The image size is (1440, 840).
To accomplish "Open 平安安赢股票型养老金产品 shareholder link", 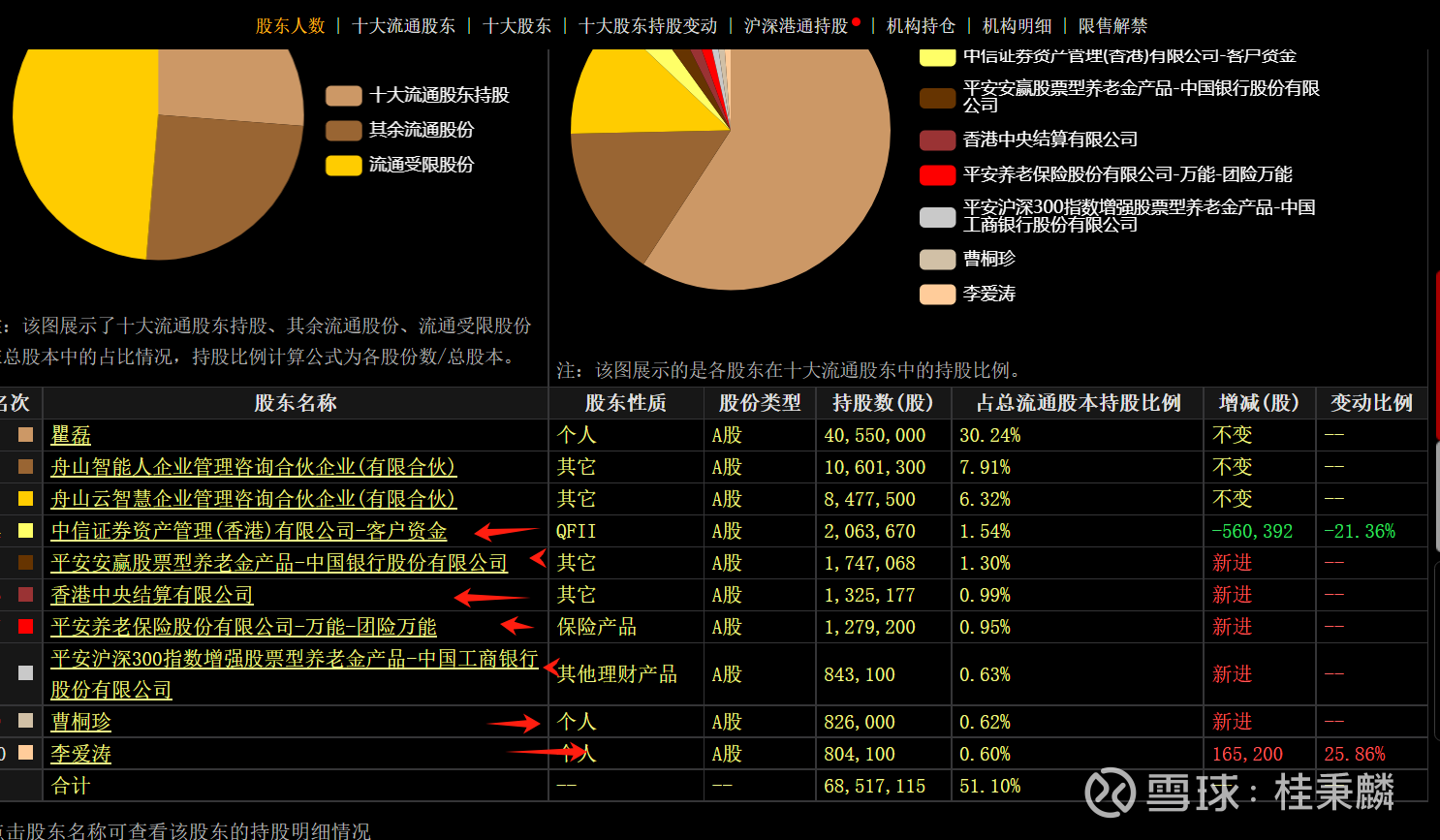I will click(279, 564).
